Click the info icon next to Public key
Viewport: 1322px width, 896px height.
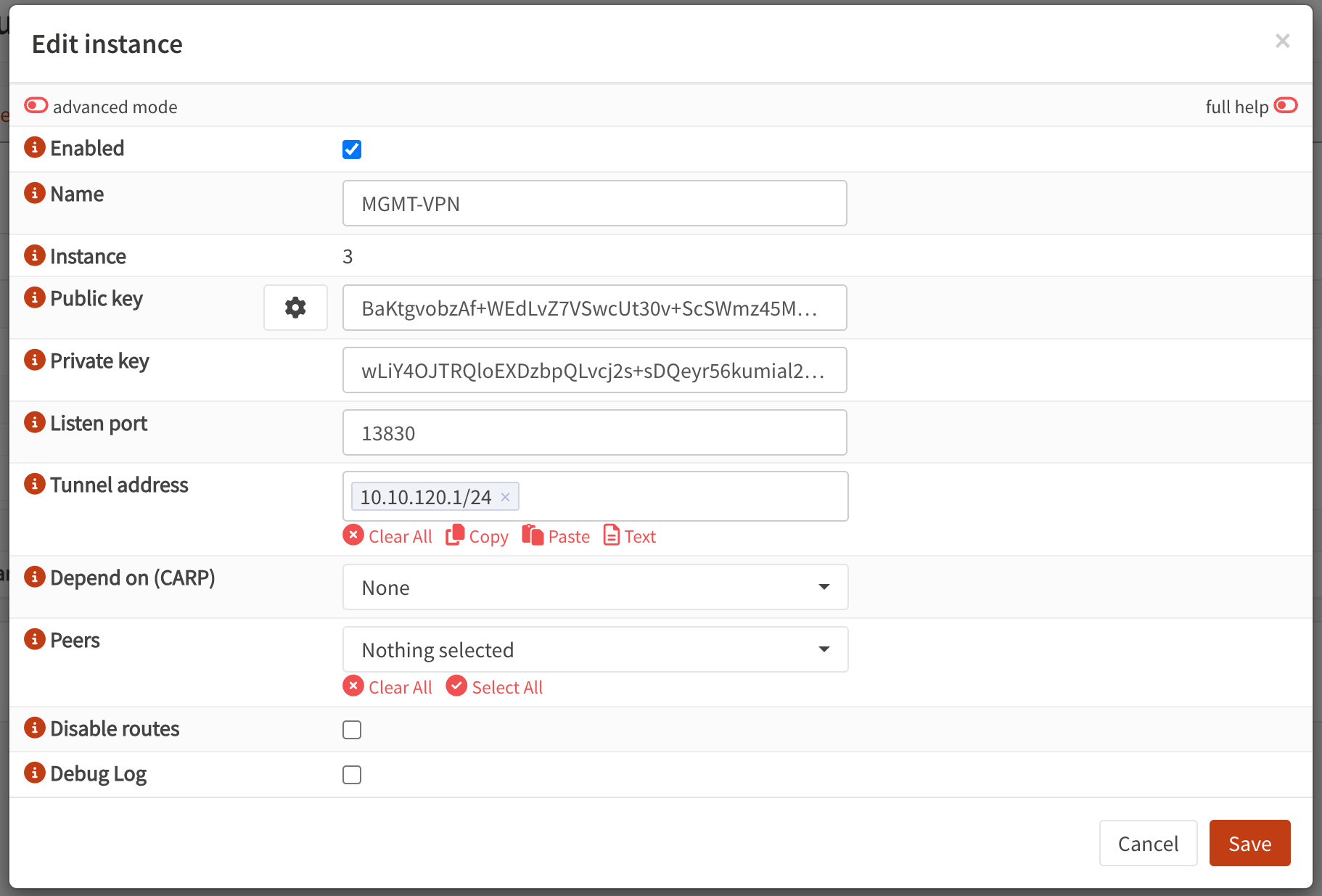tap(34, 297)
